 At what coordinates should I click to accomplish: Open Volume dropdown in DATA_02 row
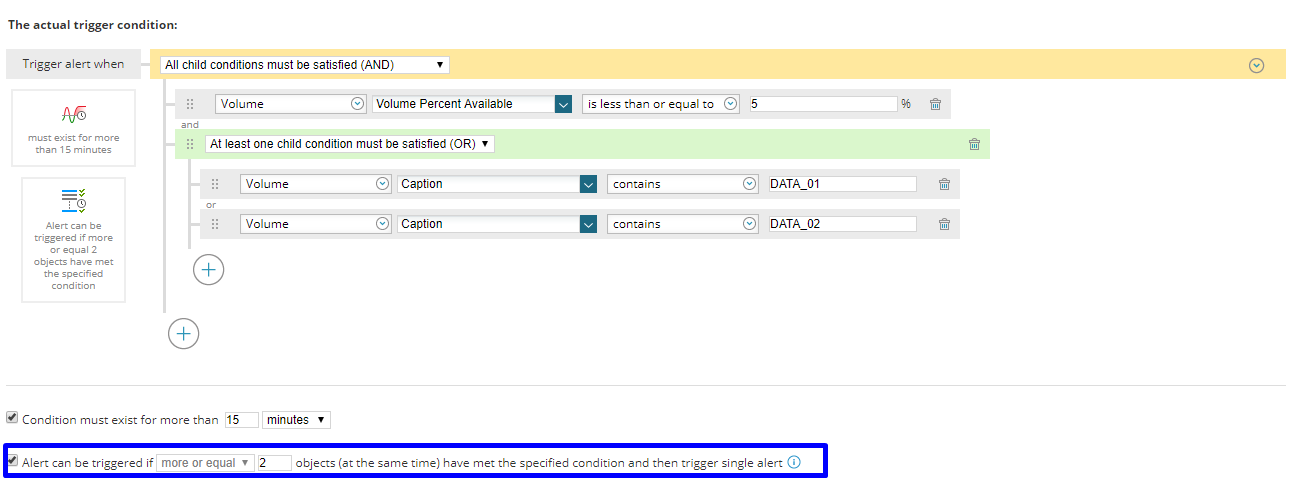[x=316, y=224]
